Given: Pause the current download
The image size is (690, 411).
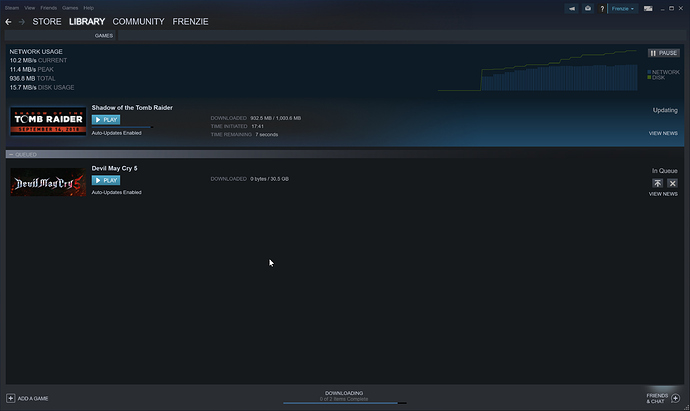Looking at the screenshot, I should pos(664,53).
